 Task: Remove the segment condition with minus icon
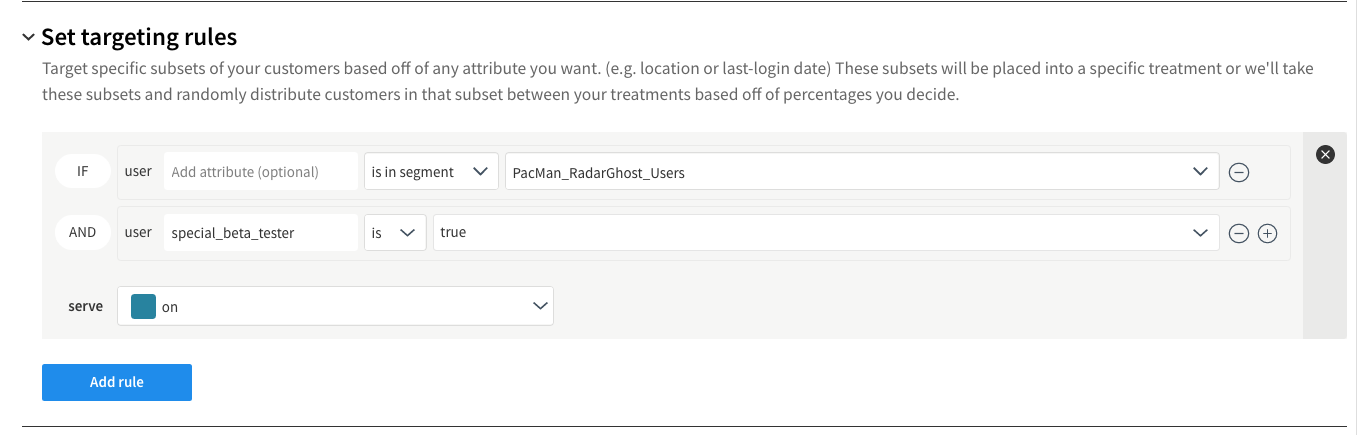(x=1238, y=173)
